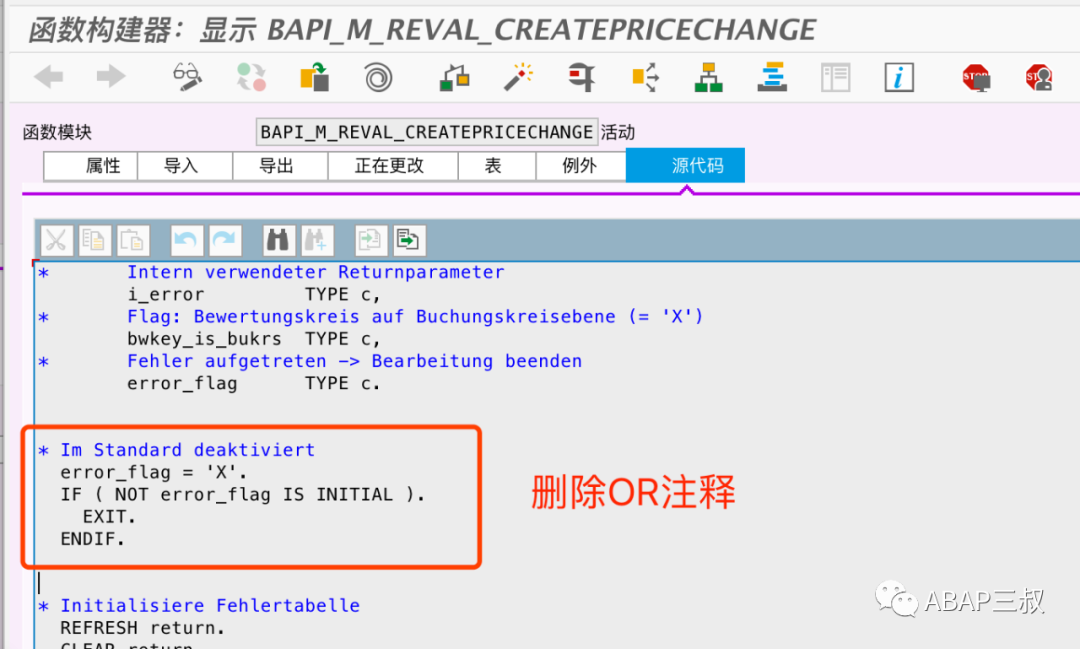Image resolution: width=1080 pixels, height=649 pixels.
Task: Set session breakpoint stop icon
Action: [976, 77]
